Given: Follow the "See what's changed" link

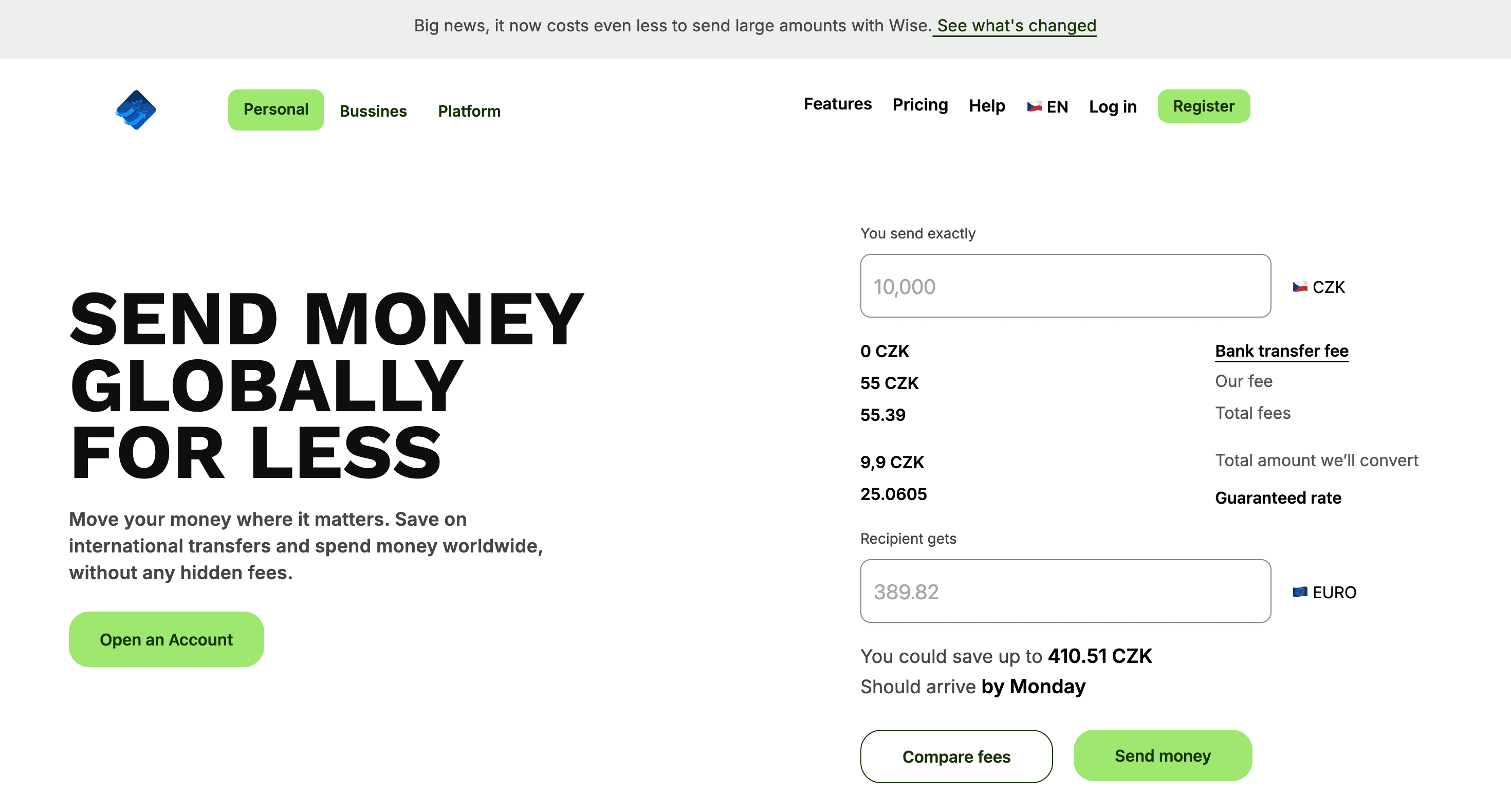Looking at the screenshot, I should click(x=1016, y=26).
